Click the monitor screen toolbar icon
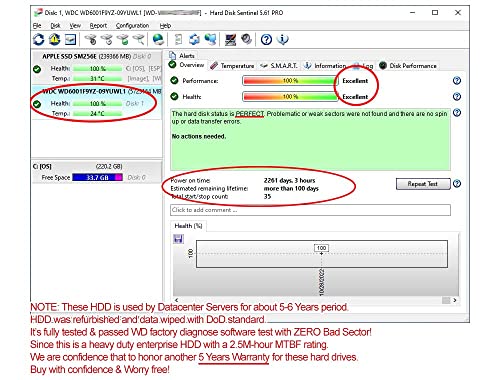The height and width of the screenshot is (380, 500). point(230,40)
